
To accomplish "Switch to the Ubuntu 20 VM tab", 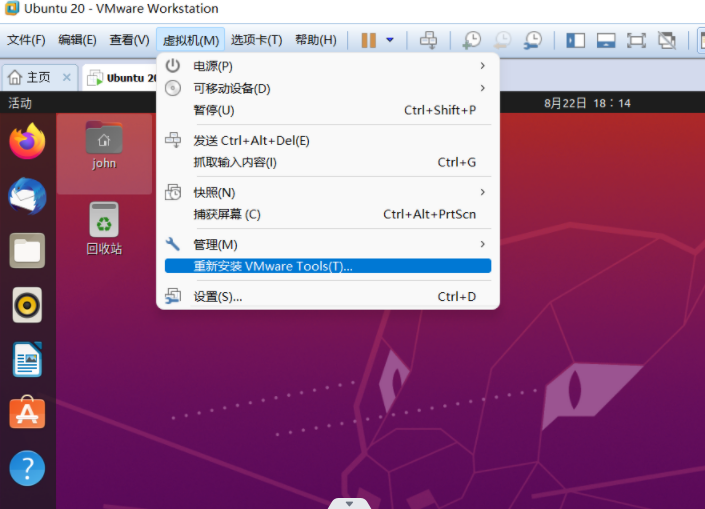I will click(121, 78).
